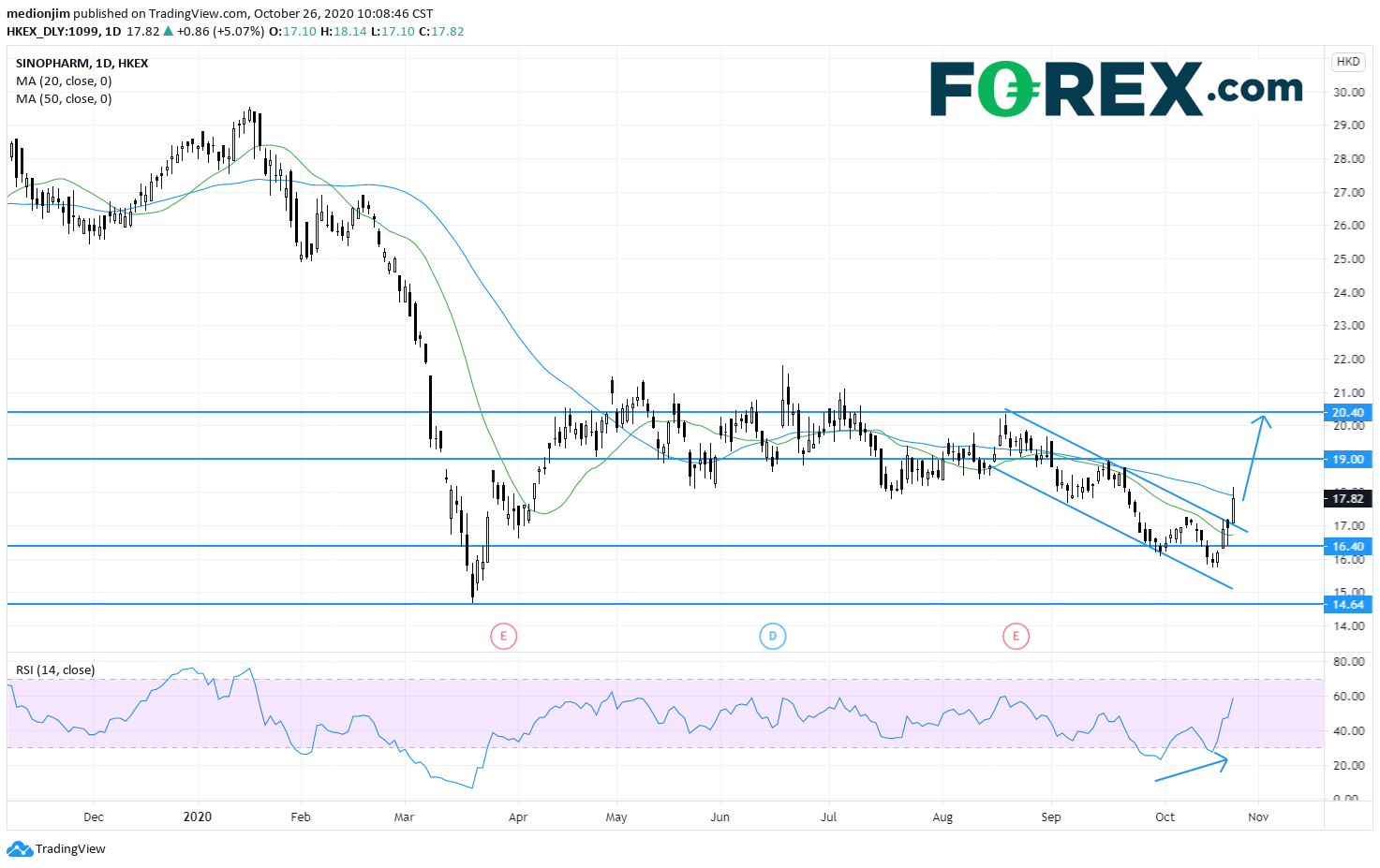Image resolution: width=1380 pixels, height=868 pixels.
Task: Open the earnings marker E near April
Action: pos(503,637)
